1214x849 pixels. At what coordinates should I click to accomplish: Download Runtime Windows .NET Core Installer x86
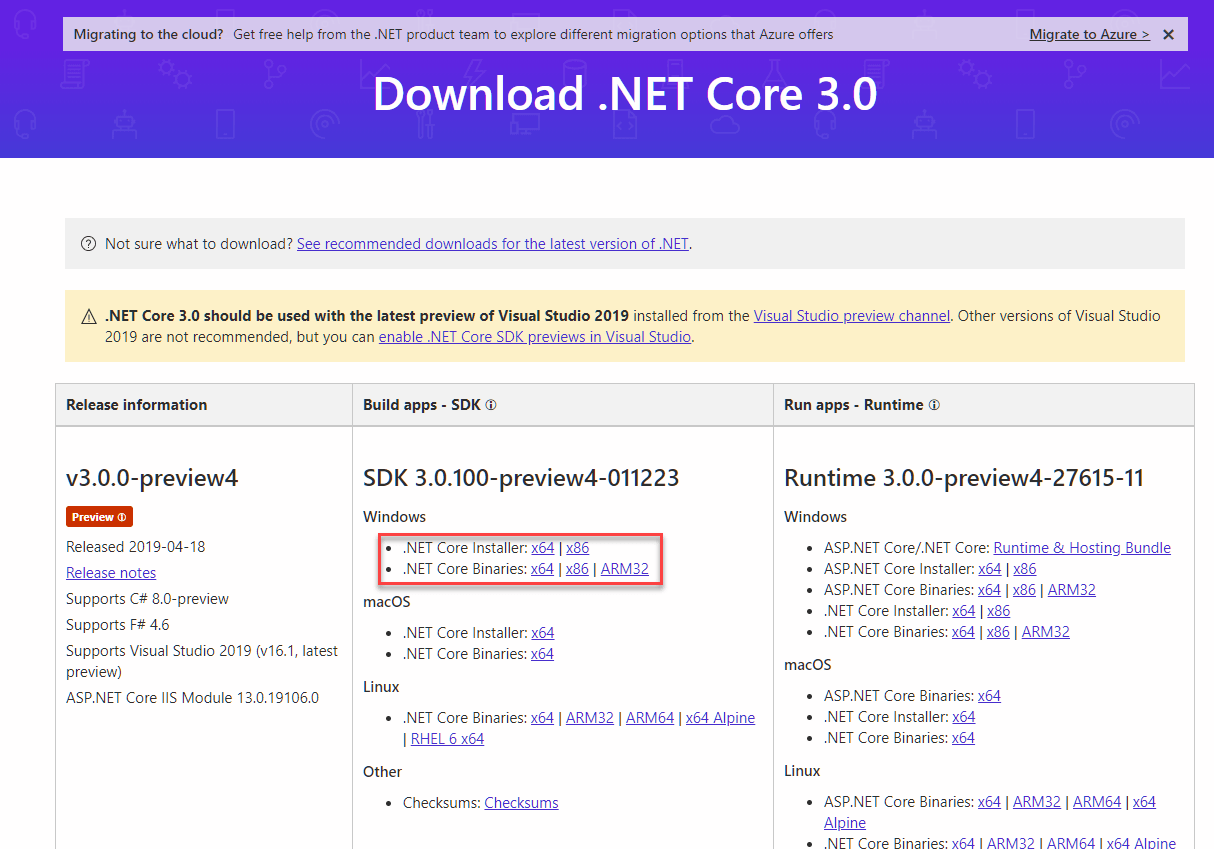tap(998, 611)
